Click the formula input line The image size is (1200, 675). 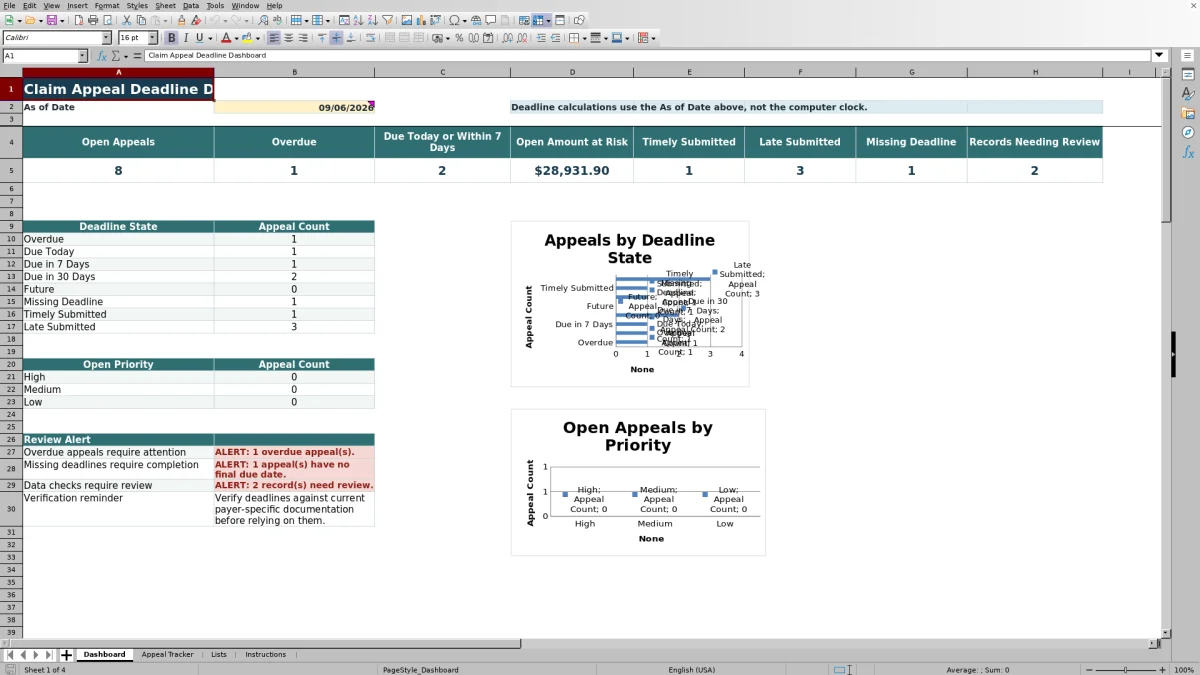tap(648, 56)
